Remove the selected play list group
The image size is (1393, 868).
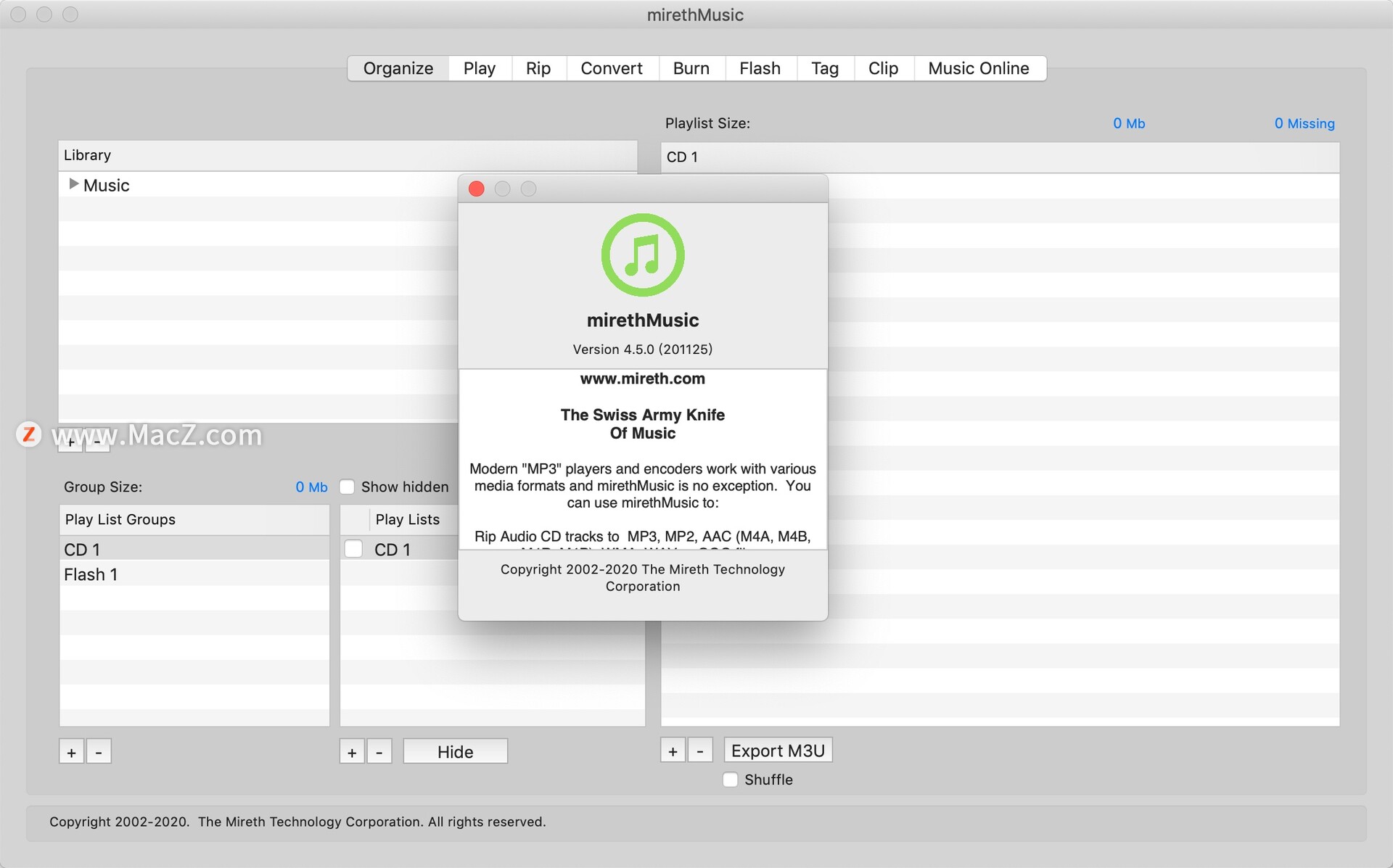pos(99,752)
